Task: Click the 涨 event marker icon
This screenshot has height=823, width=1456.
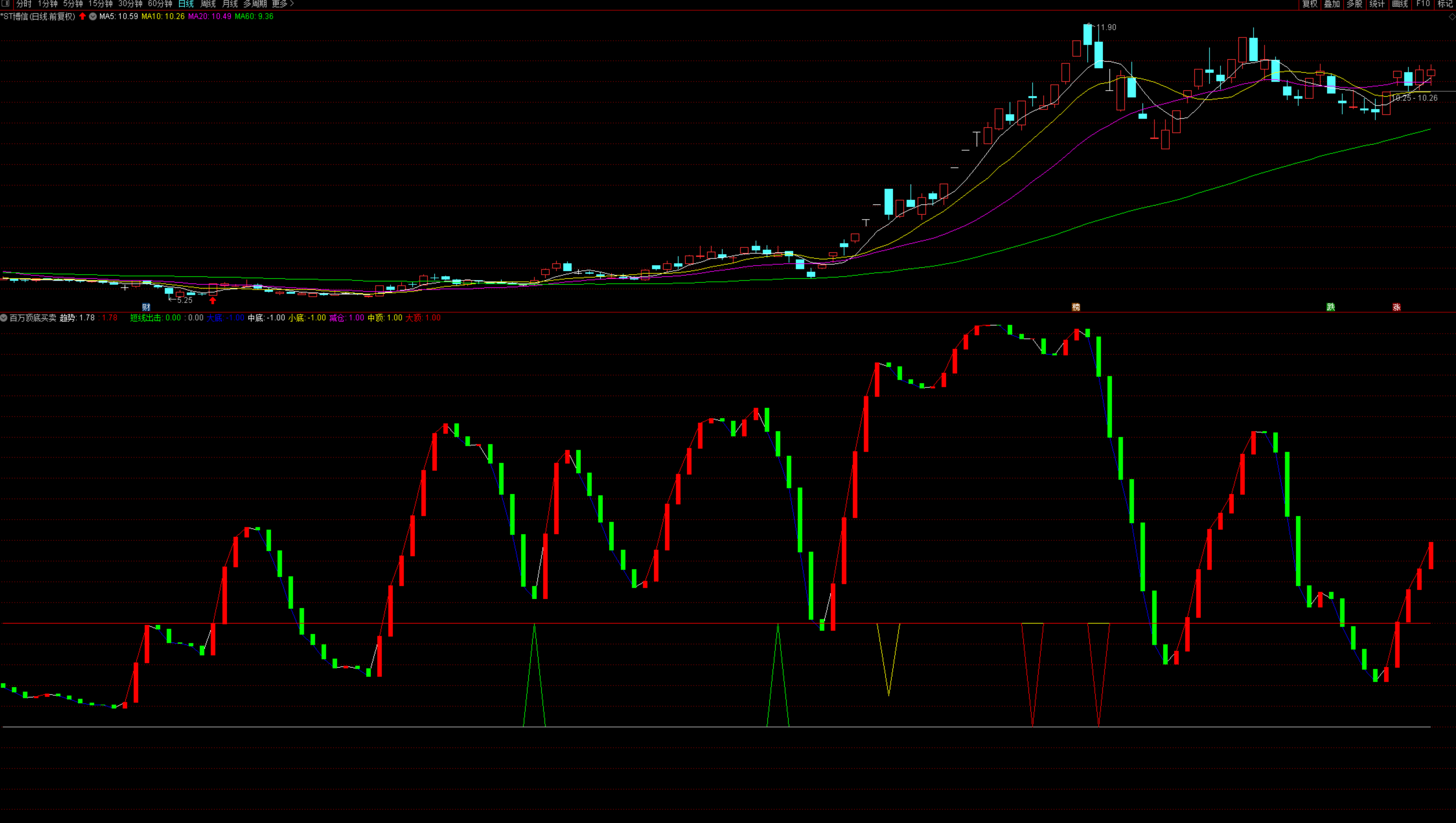Action: pos(1397,307)
